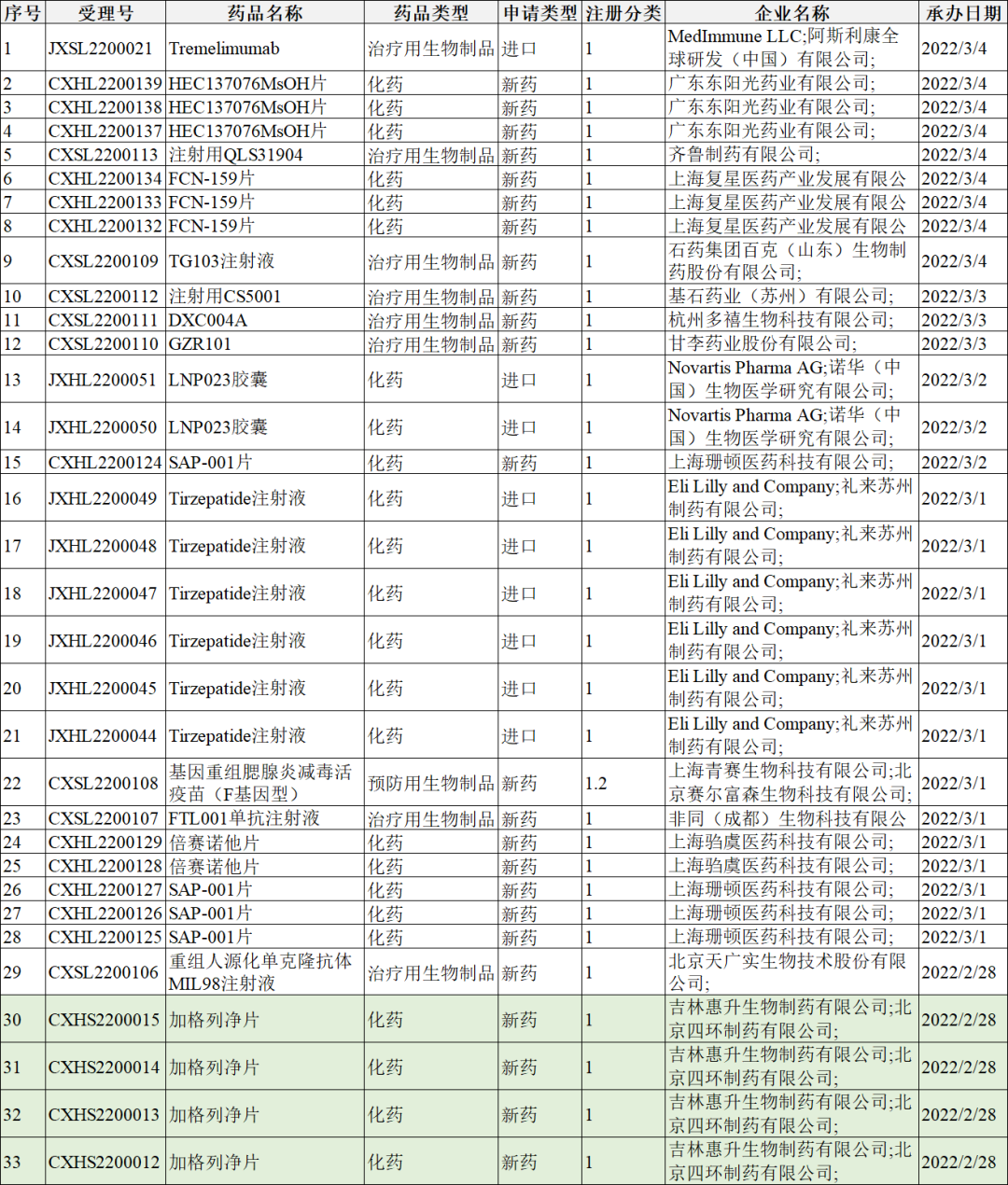
Task: Click date 2022/3/3 in row 10
Action: tap(962, 296)
